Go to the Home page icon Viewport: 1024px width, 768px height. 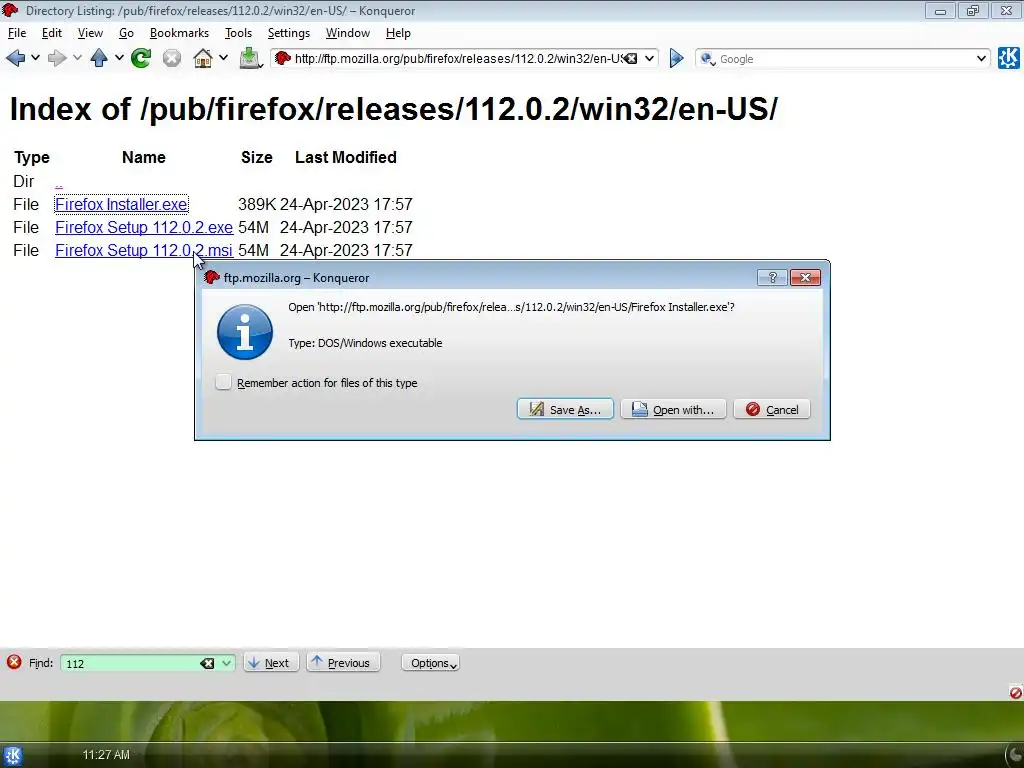pos(203,58)
